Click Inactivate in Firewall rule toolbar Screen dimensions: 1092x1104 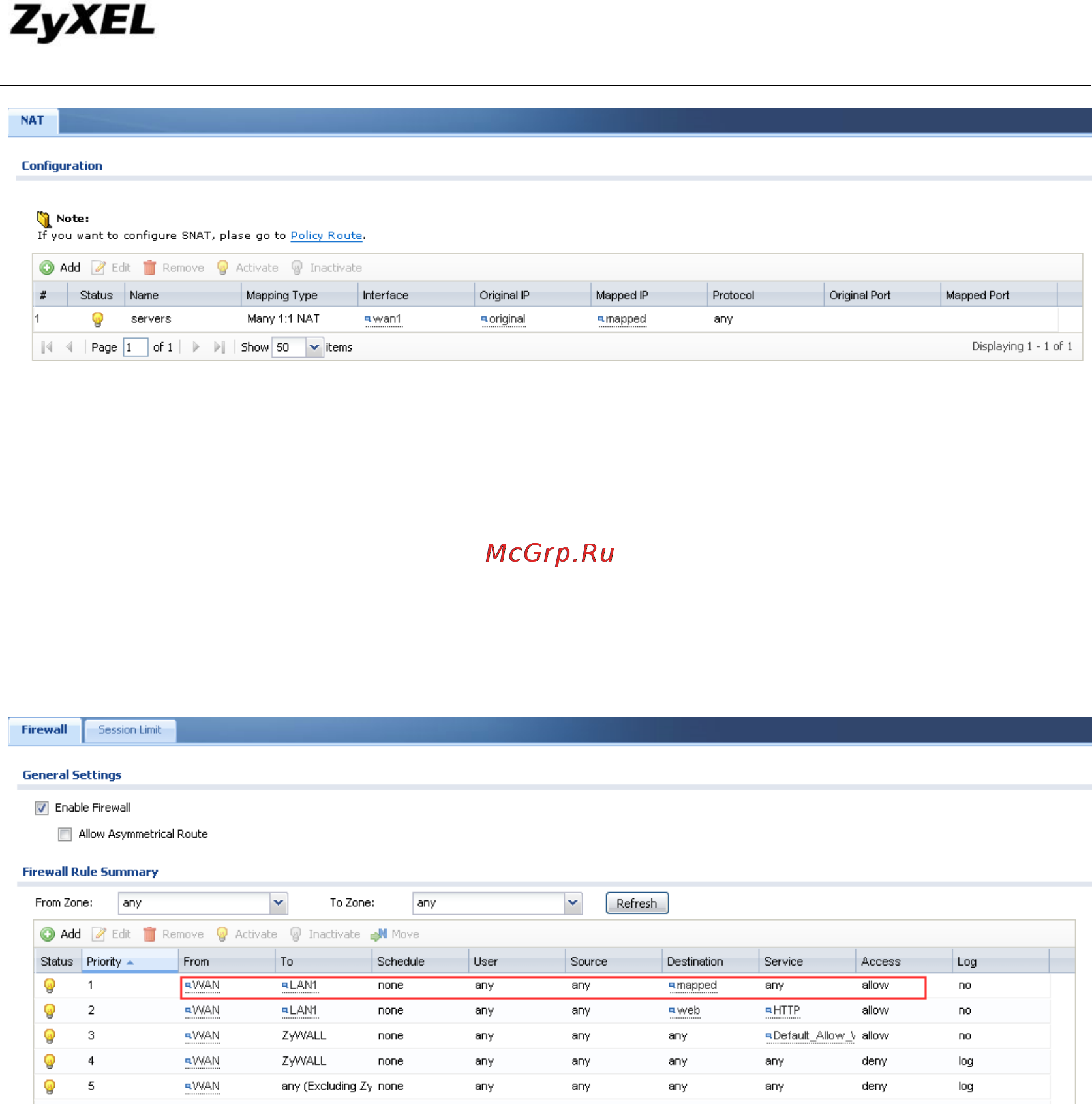pyautogui.click(x=325, y=934)
